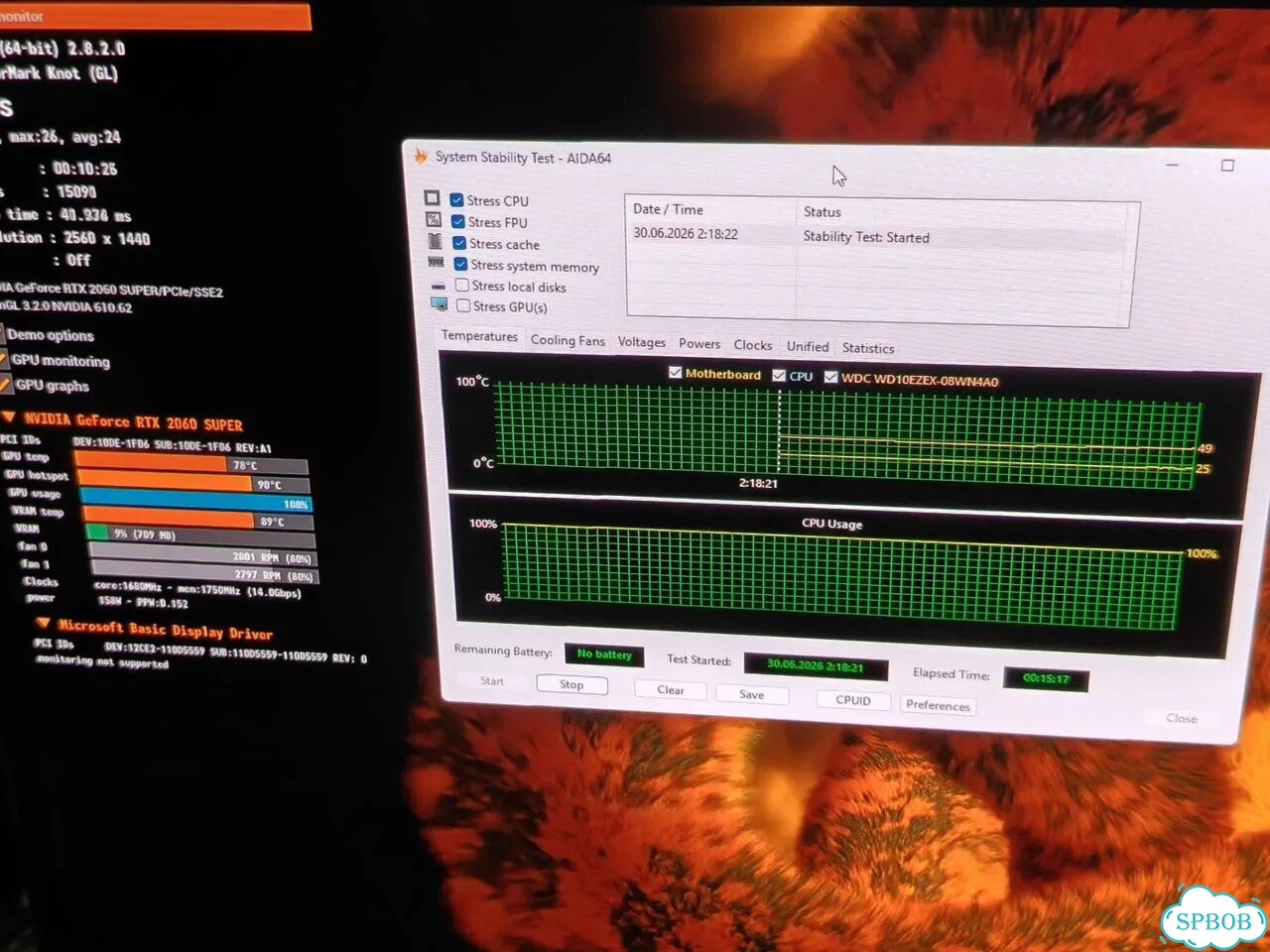Switch to the Unified tab
Viewport: 1270px width, 952px height.
click(808, 346)
